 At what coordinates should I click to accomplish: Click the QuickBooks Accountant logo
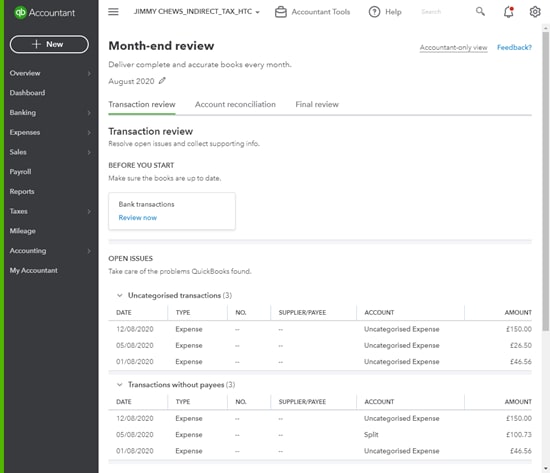44,13
